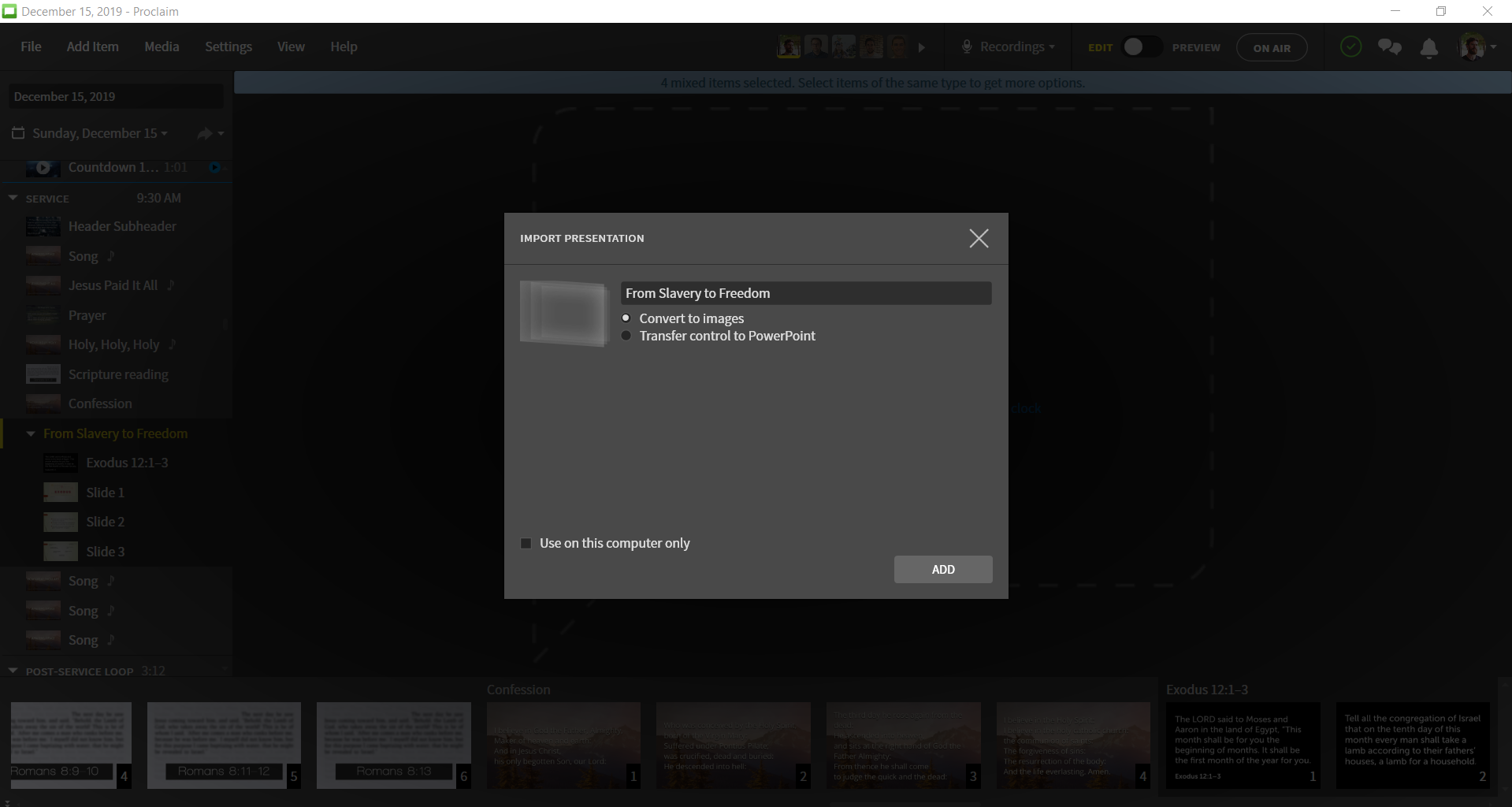Select the Romans 8:11-12 slide thumbnail
1512x807 pixels.
click(224, 745)
